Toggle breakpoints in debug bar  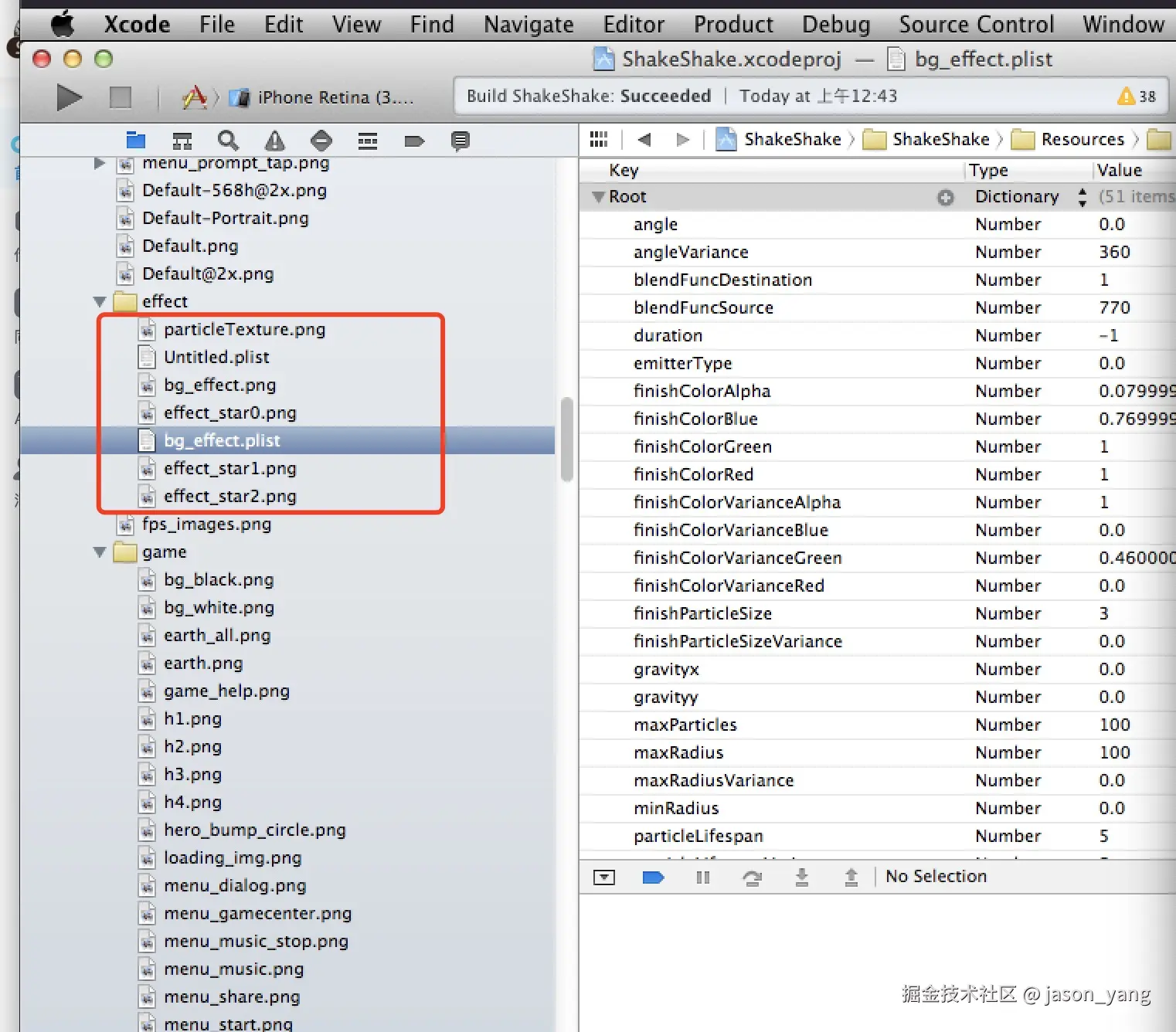tap(654, 877)
